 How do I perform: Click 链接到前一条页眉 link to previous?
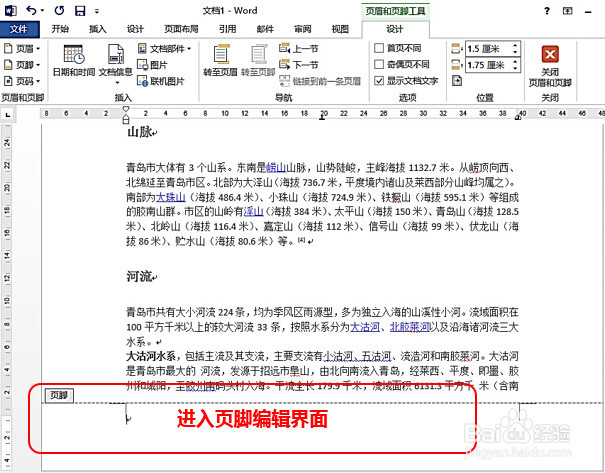(x=320, y=81)
